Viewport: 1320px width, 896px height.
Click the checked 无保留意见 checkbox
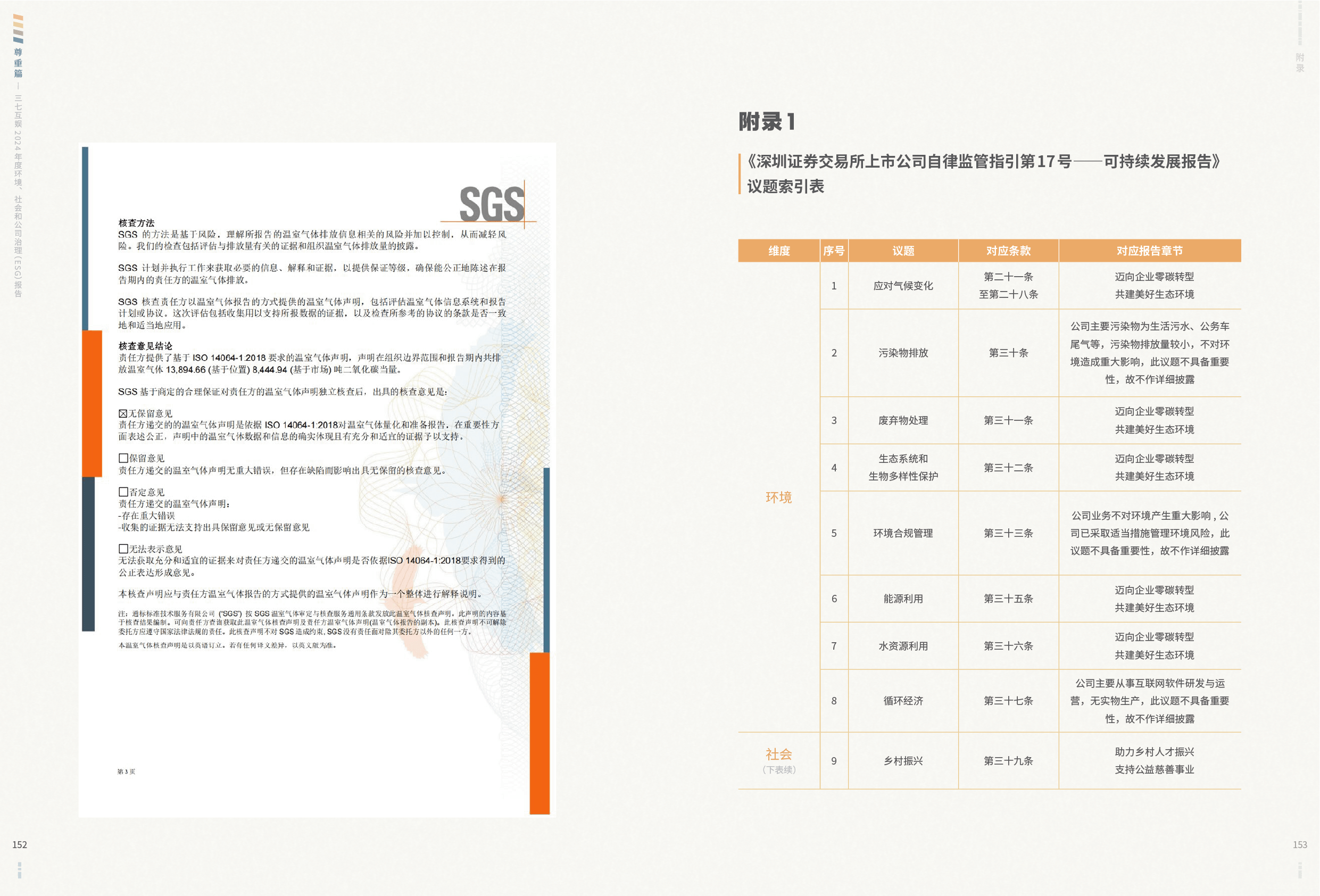[123, 413]
